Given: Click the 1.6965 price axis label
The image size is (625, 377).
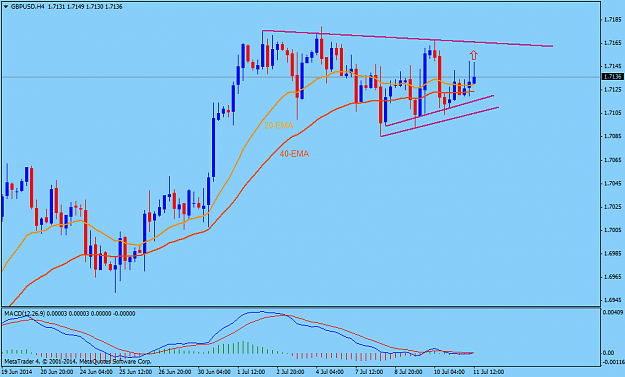Looking at the screenshot, I should tap(613, 277).
